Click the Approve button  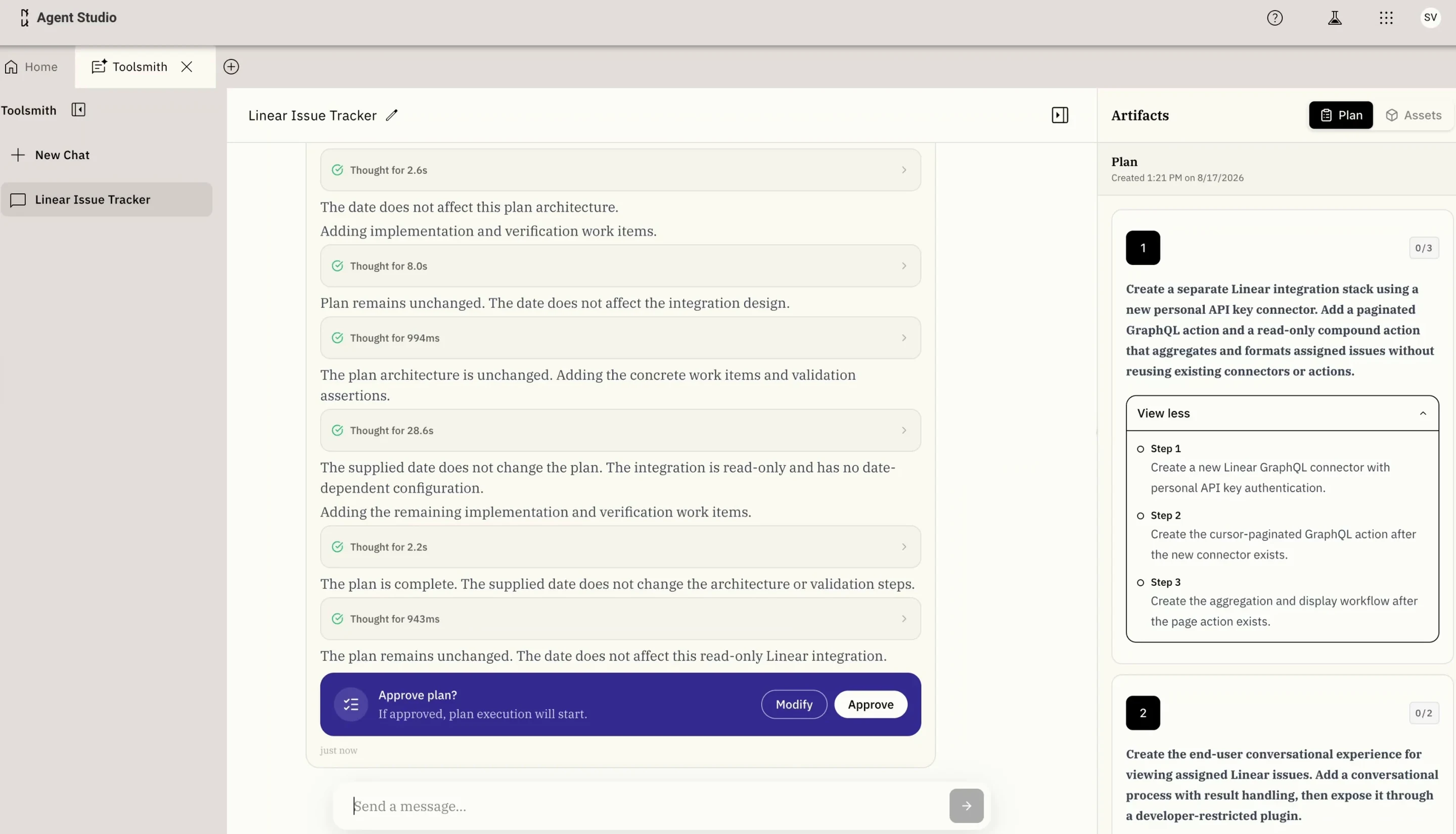pos(871,705)
